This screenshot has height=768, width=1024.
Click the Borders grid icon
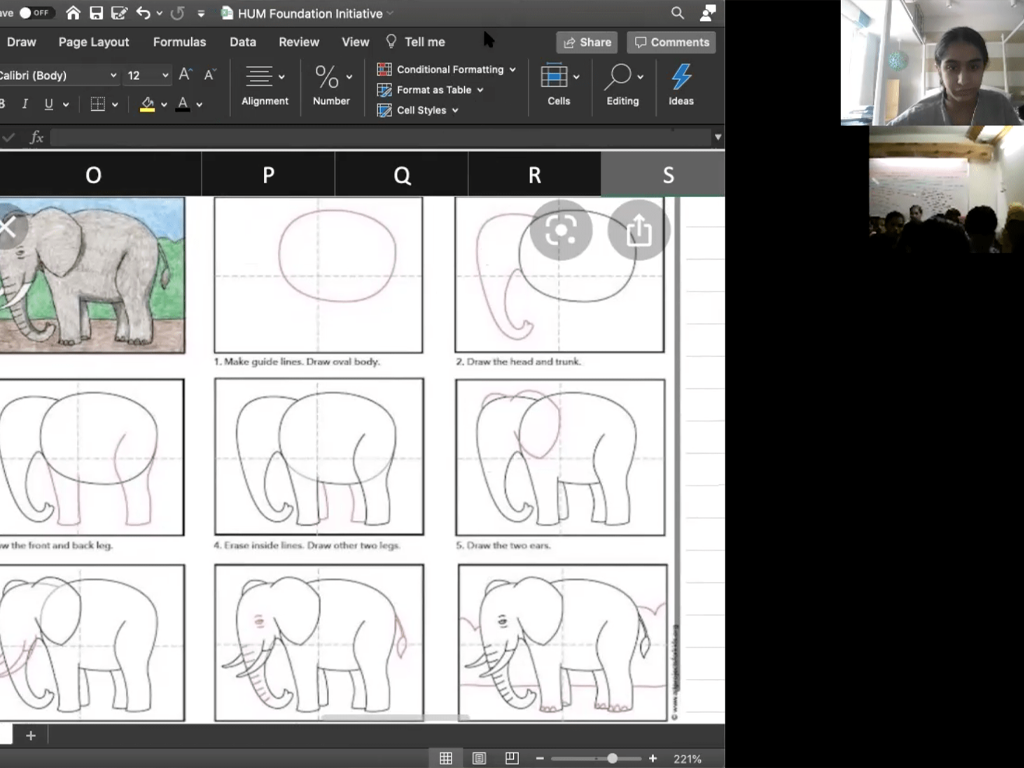97,104
